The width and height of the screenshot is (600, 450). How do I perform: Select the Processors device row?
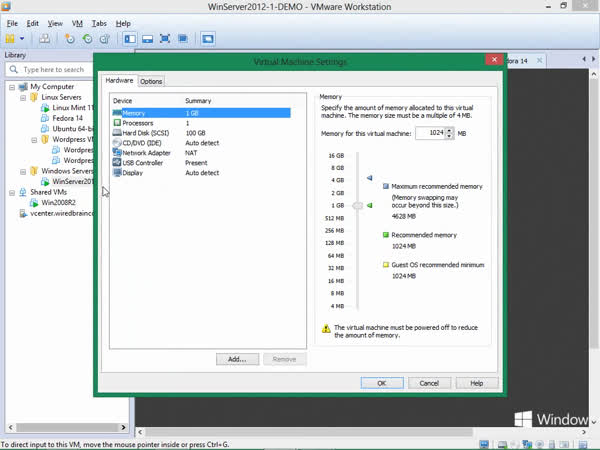coord(201,123)
